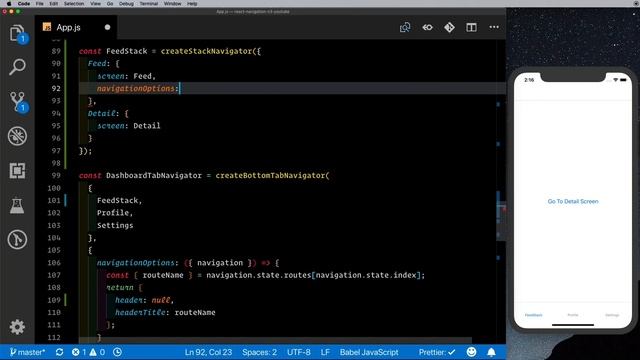Screen dimensions: 640x360
Task: Change end of line sequence LF
Action: click(x=325, y=352)
